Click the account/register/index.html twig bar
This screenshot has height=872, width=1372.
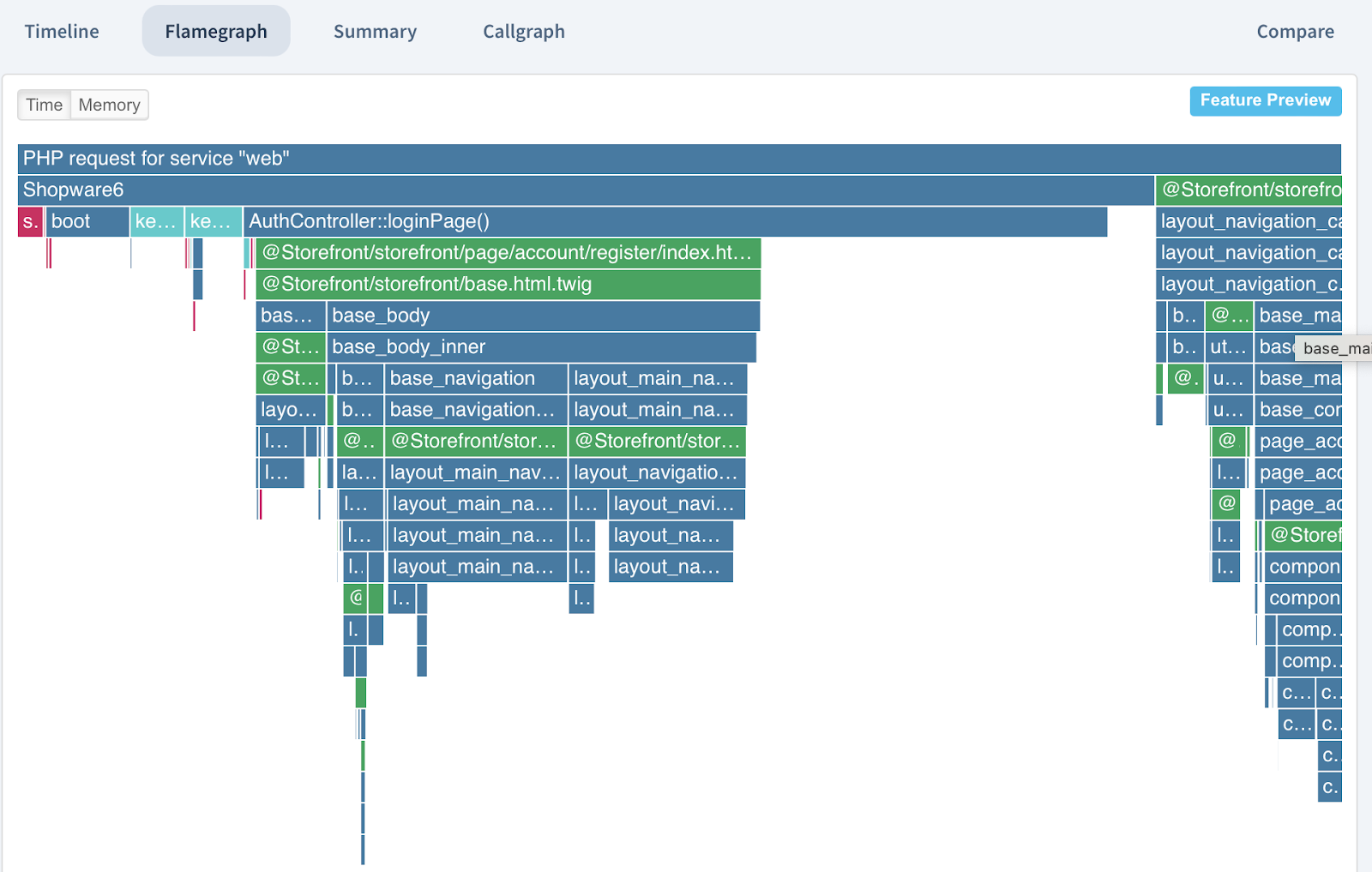pyautogui.click(x=508, y=253)
